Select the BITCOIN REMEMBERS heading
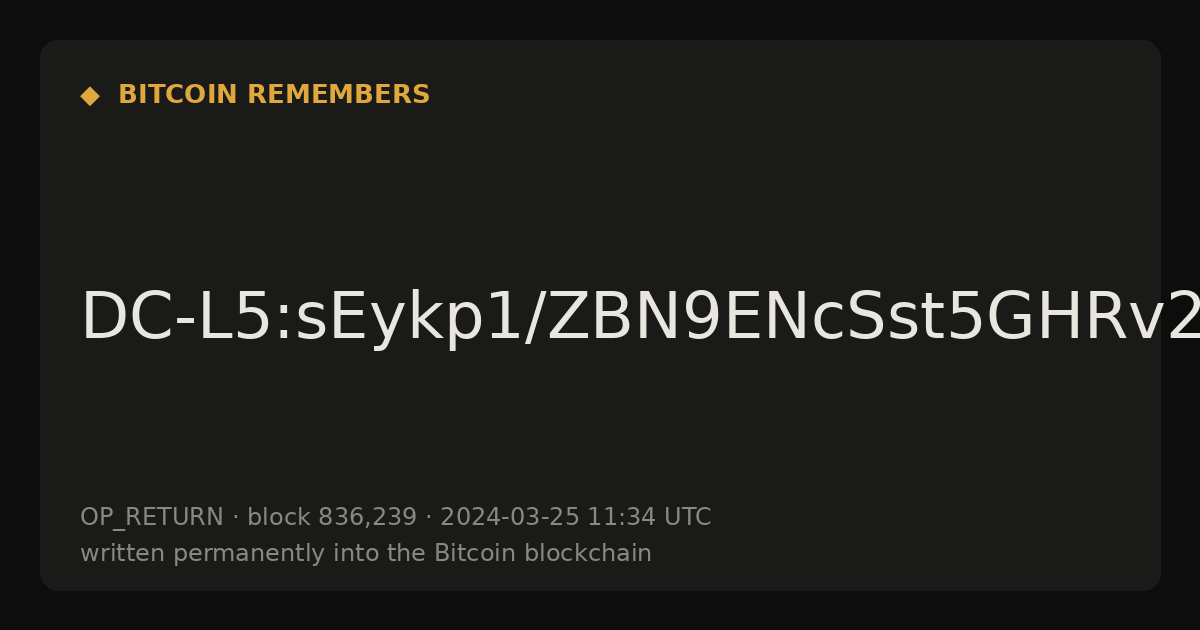 (274, 95)
